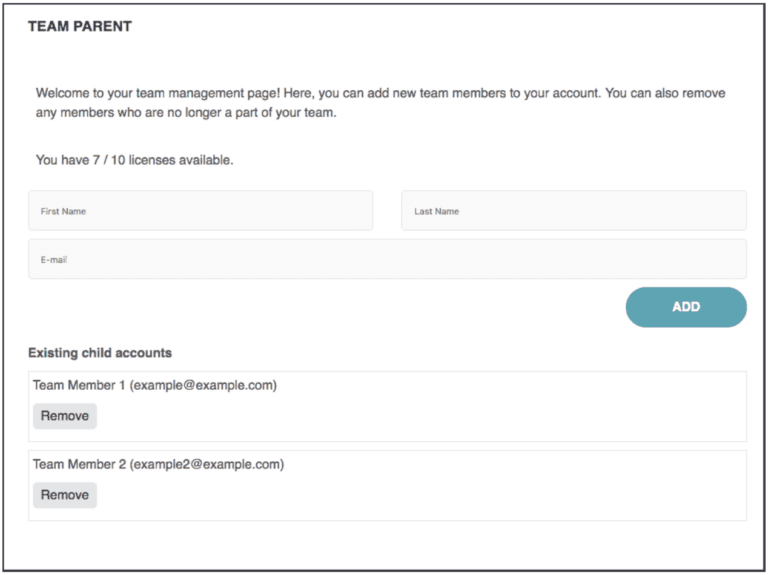This screenshot has width=768, height=575.
Task: Click the '7 / 10 licenses available' text
Action: [169, 160]
